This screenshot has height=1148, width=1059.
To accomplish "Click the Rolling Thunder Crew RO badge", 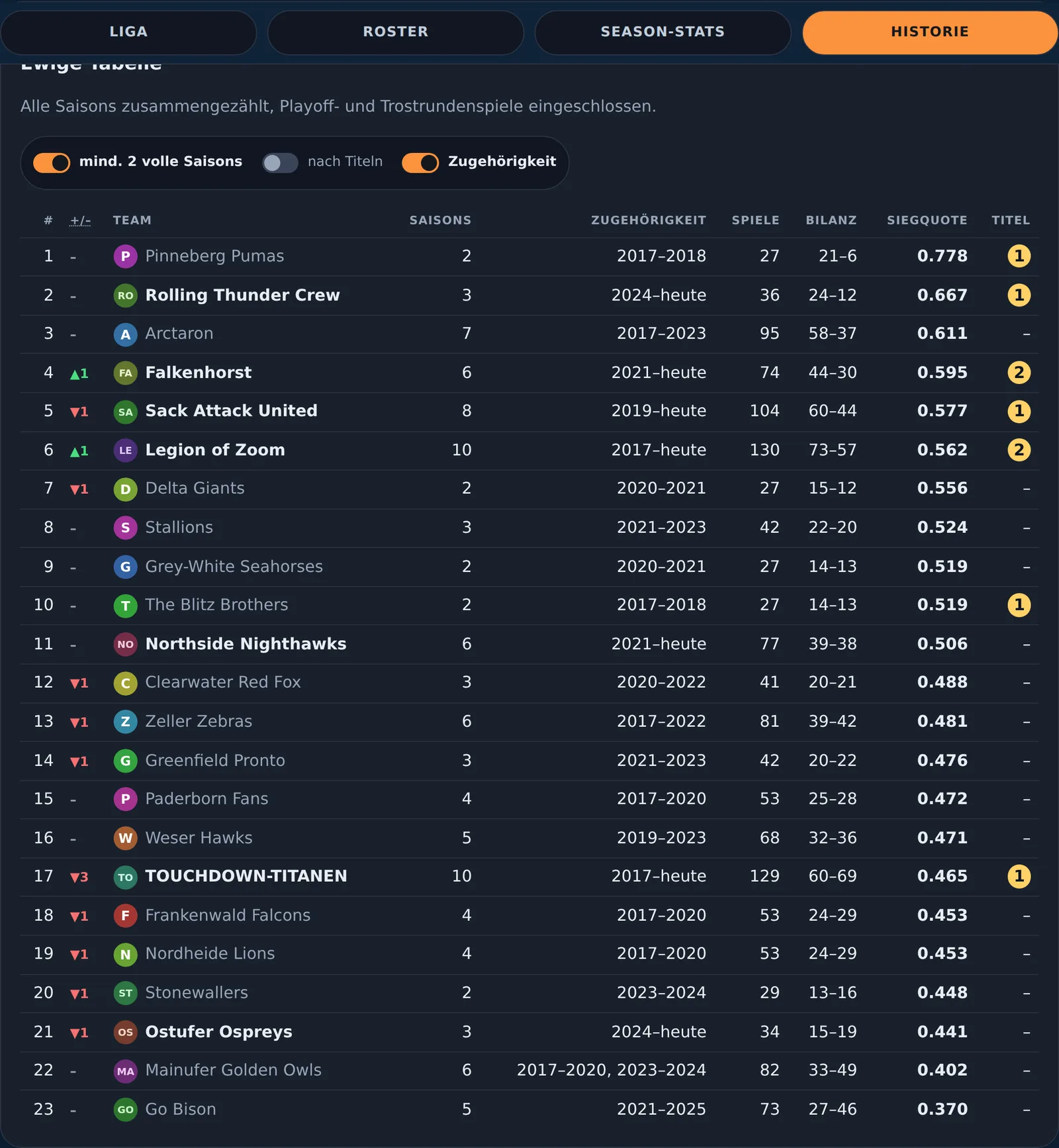I will click(x=125, y=295).
